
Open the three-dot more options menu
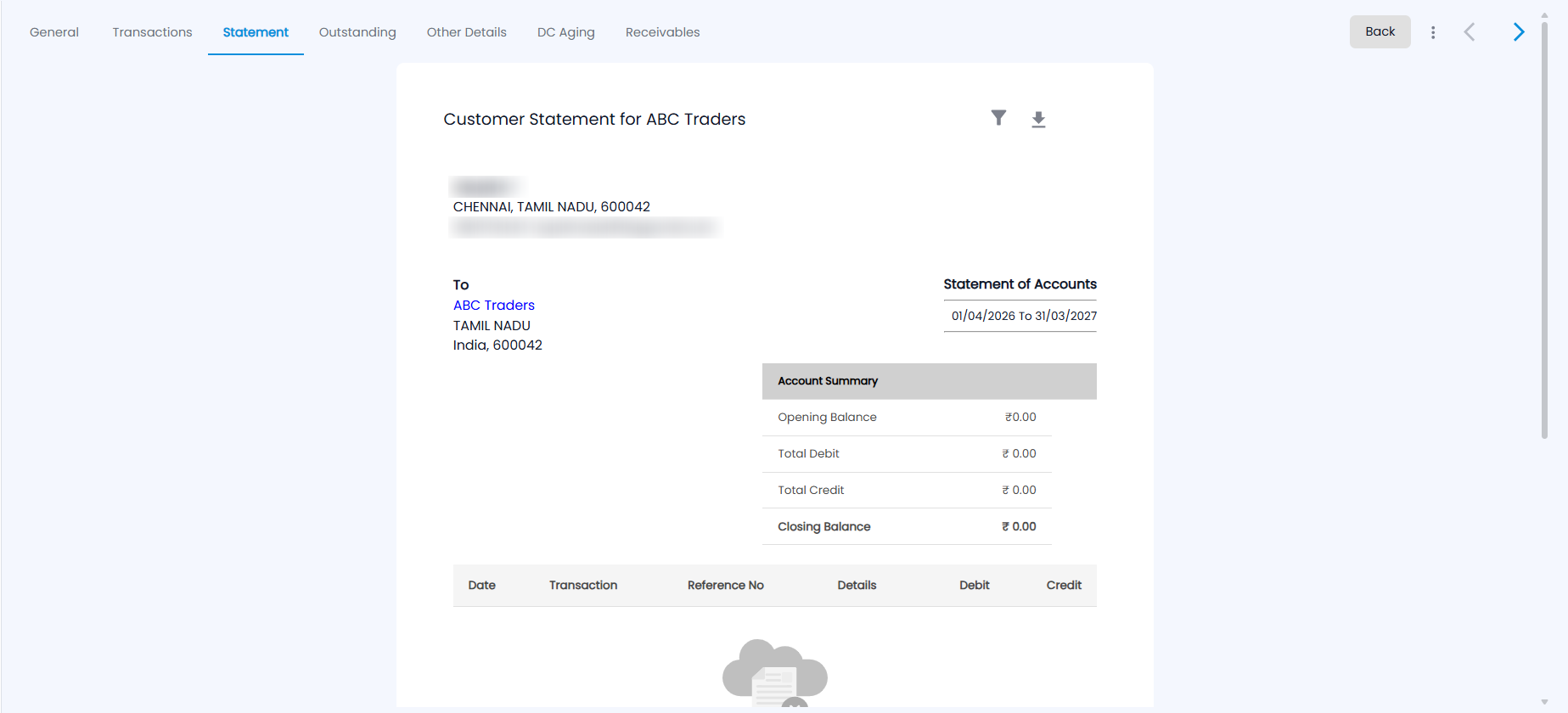coord(1433,32)
